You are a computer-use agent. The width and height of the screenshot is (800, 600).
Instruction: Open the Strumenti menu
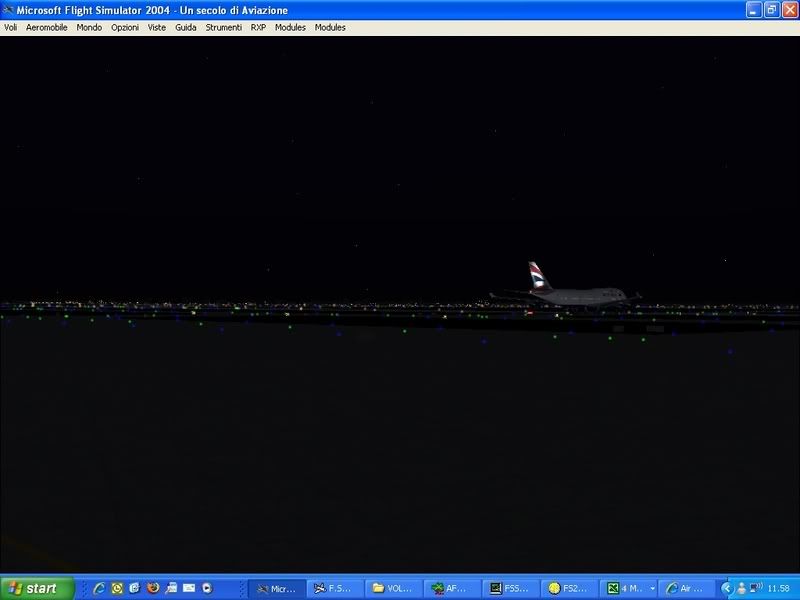[223, 28]
